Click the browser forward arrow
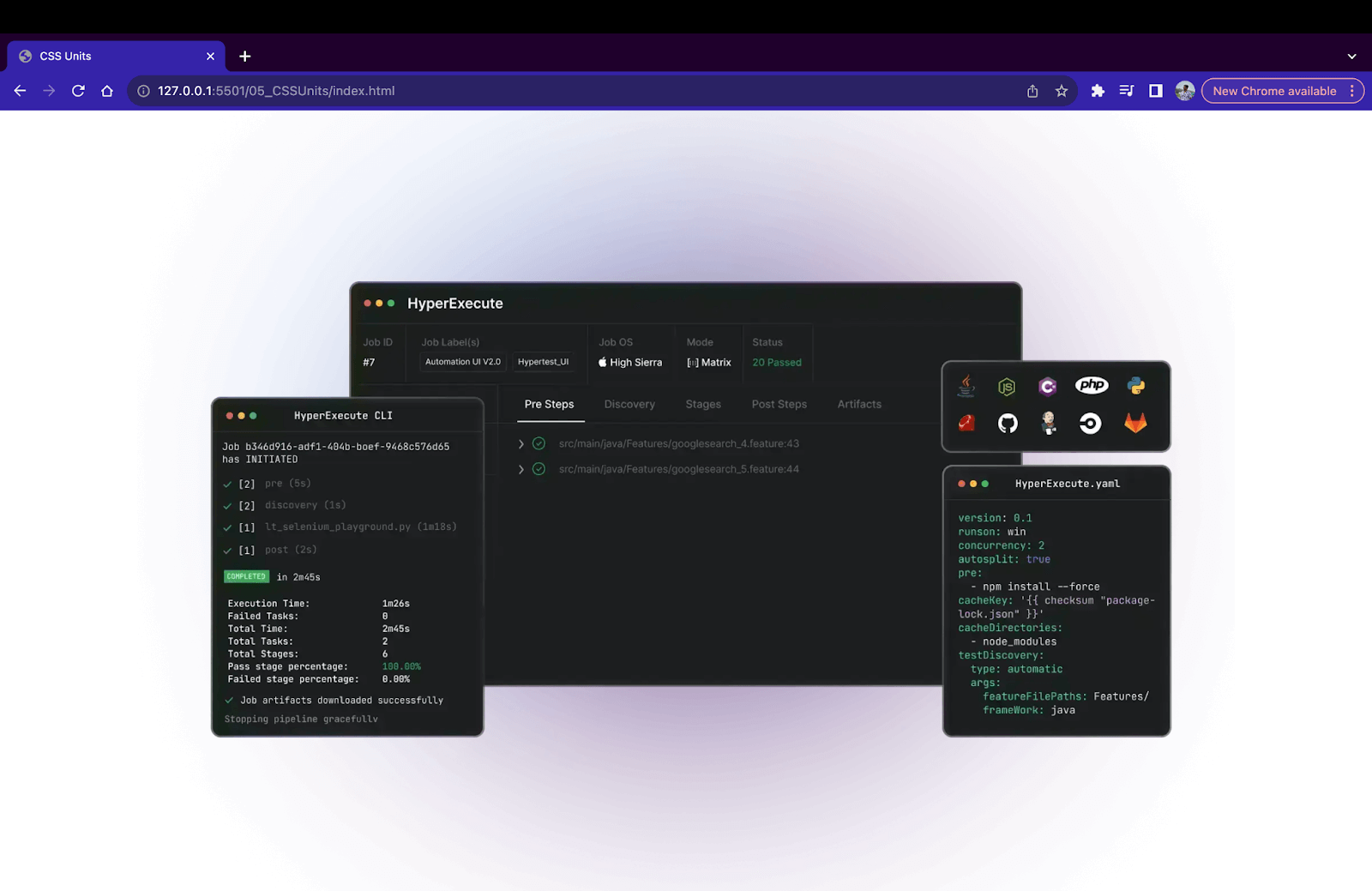This screenshot has width=1372, height=891. (49, 91)
